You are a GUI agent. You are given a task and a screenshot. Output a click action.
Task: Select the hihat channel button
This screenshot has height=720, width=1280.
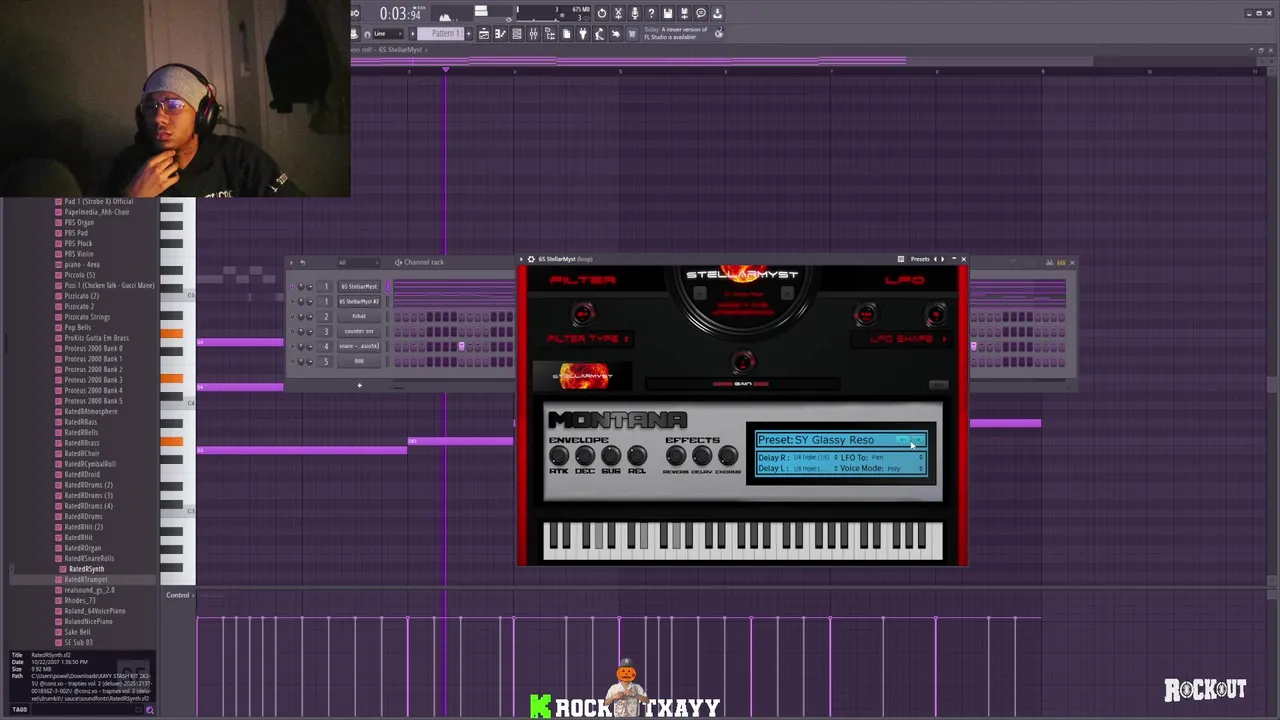tap(359, 316)
